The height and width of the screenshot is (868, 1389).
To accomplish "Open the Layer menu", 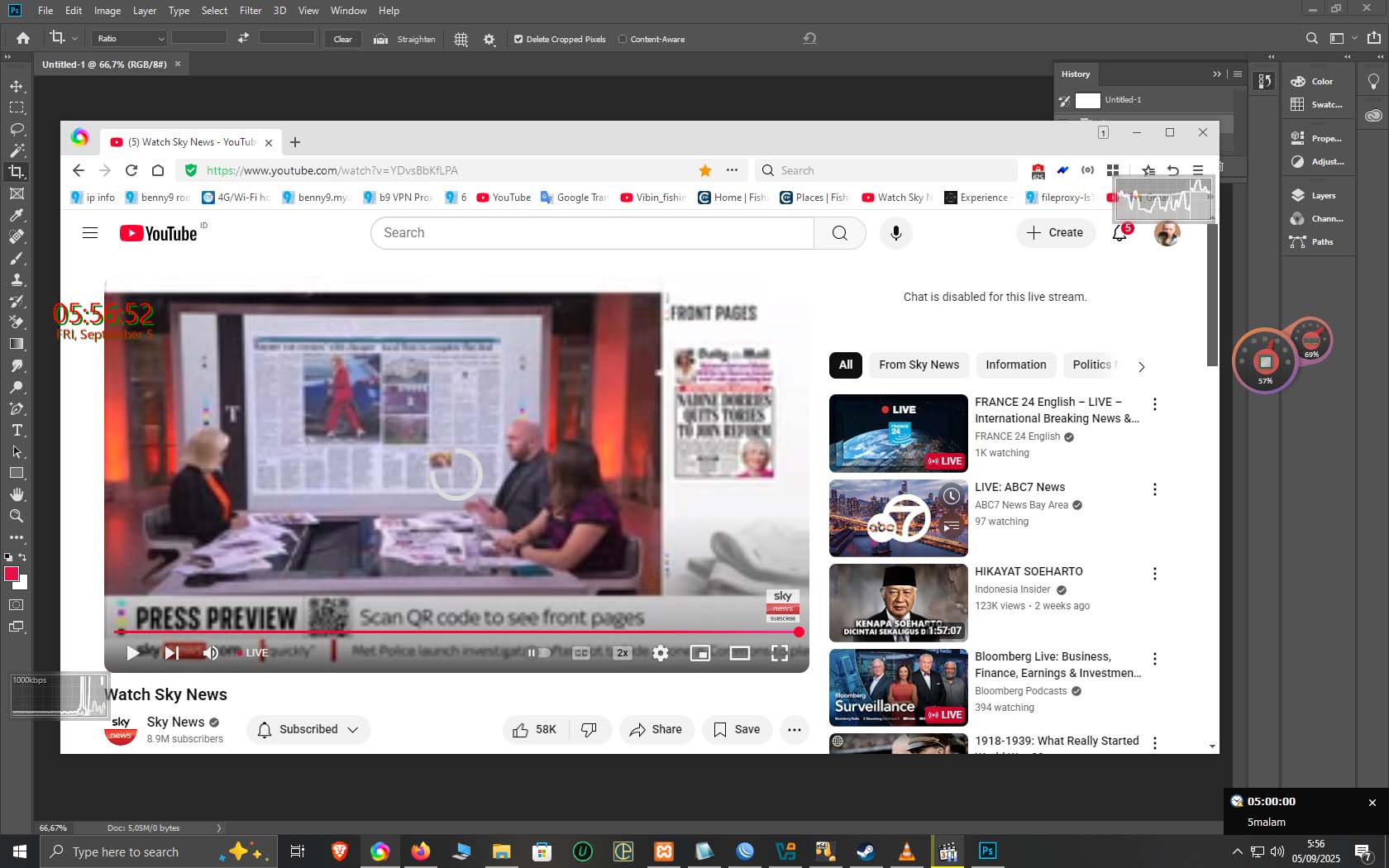I will pos(145,11).
